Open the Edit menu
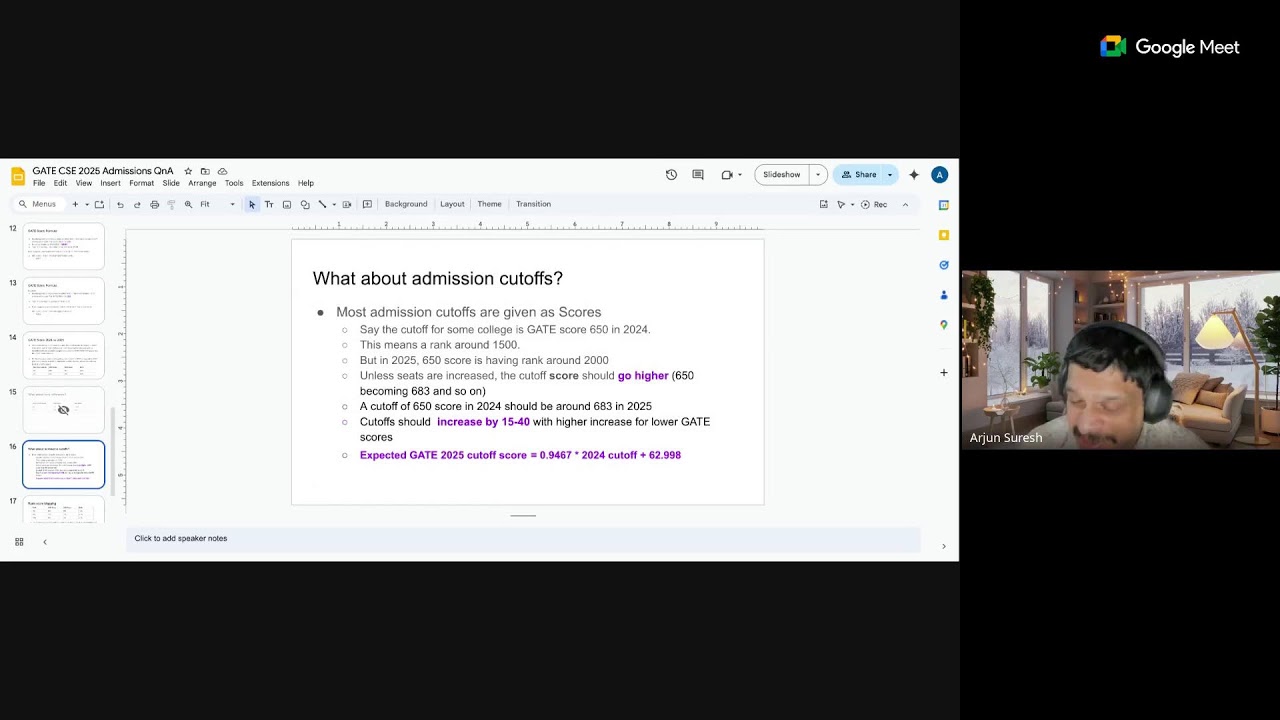The width and height of the screenshot is (1280, 720). click(60, 183)
